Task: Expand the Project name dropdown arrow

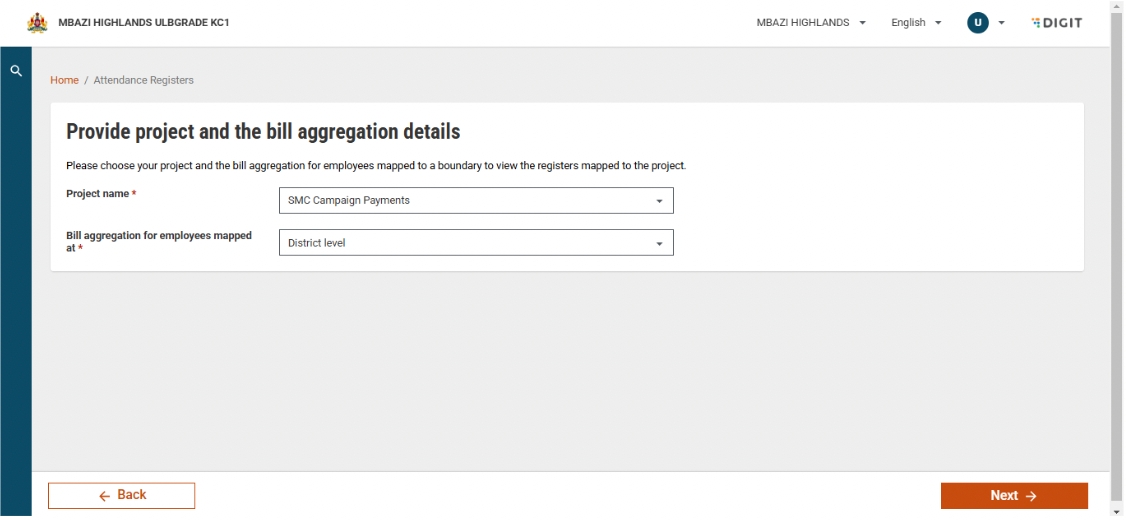Action: 659,201
